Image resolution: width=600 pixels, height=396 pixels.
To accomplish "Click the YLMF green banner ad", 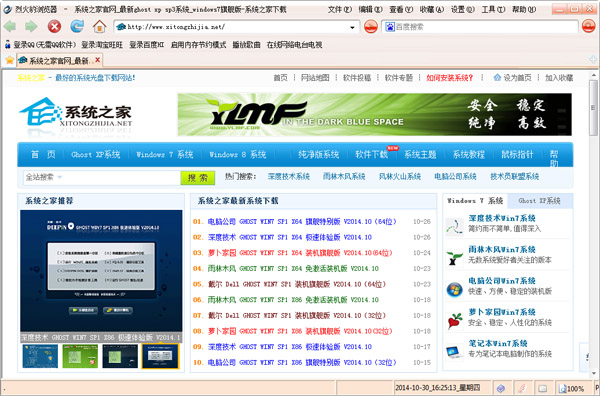I will coord(375,114).
